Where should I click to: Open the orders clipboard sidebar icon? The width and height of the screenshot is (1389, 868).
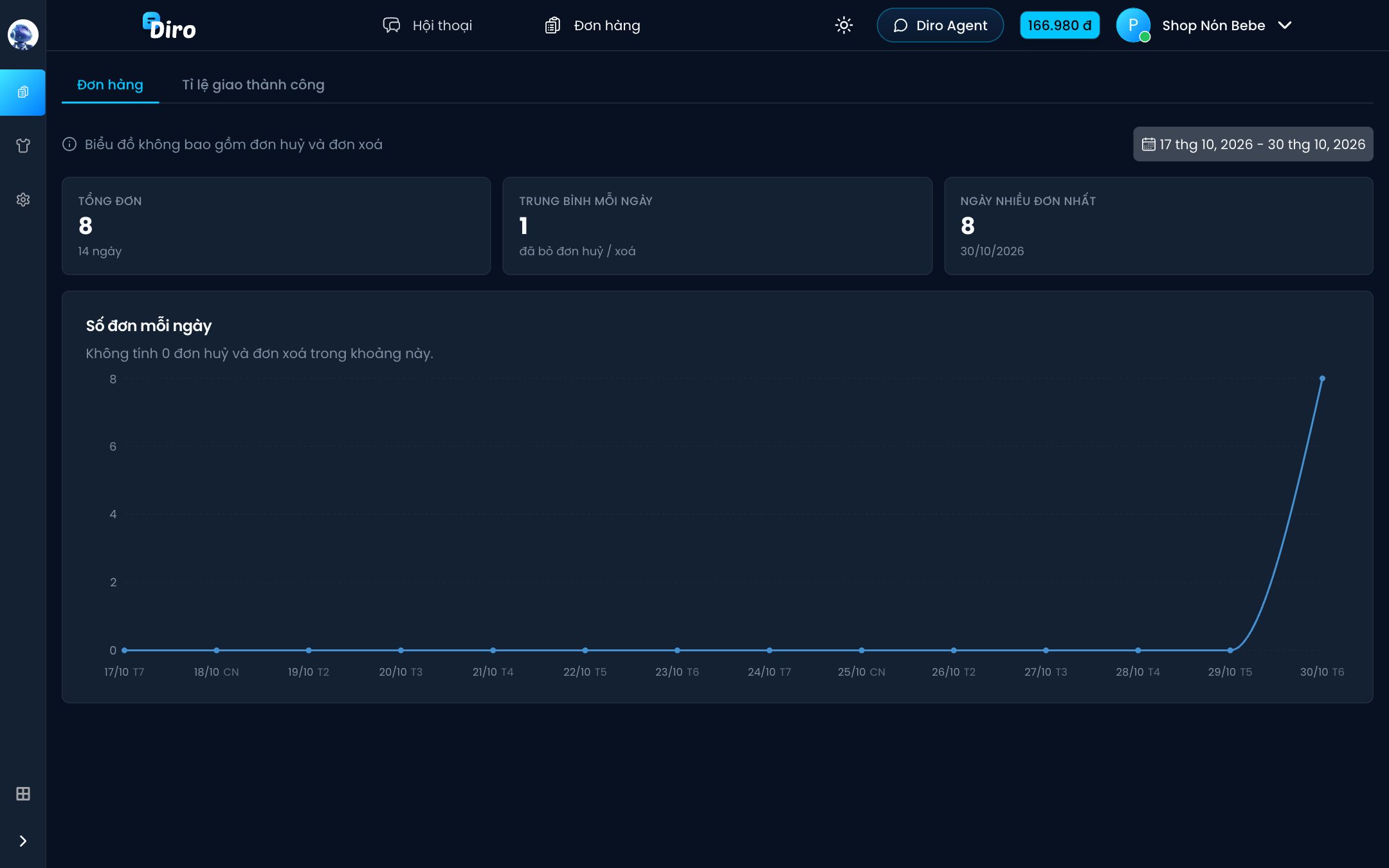[x=23, y=92]
